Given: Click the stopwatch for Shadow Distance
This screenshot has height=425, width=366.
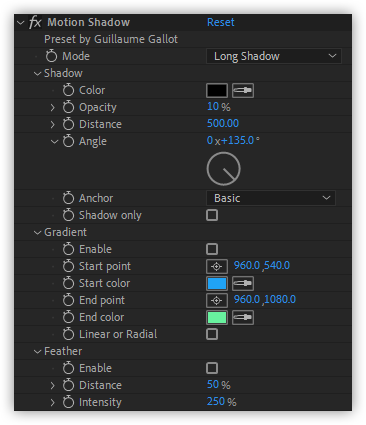Looking at the screenshot, I should pyautogui.click(x=68, y=124).
